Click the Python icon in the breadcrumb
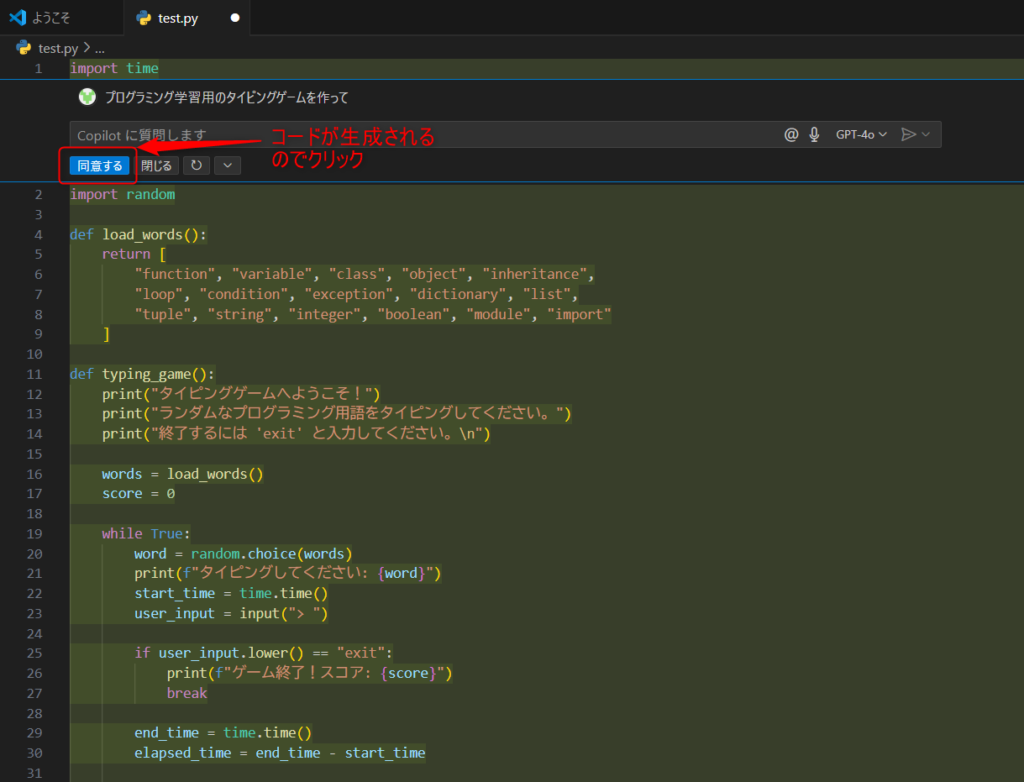Viewport: 1024px width, 782px height. coord(24,48)
